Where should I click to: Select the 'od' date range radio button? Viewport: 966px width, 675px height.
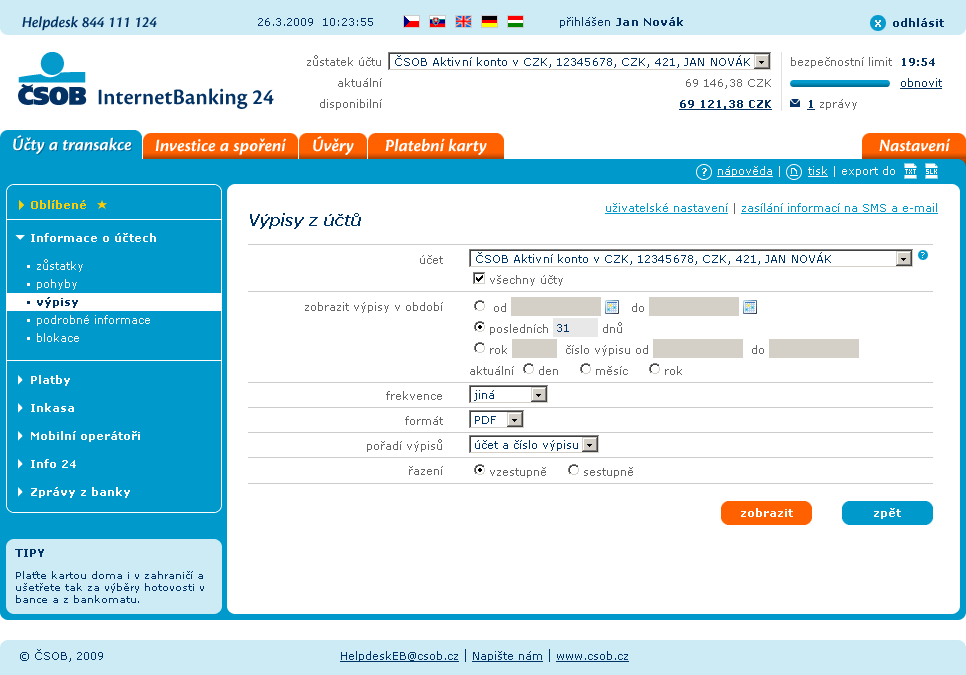(479, 305)
